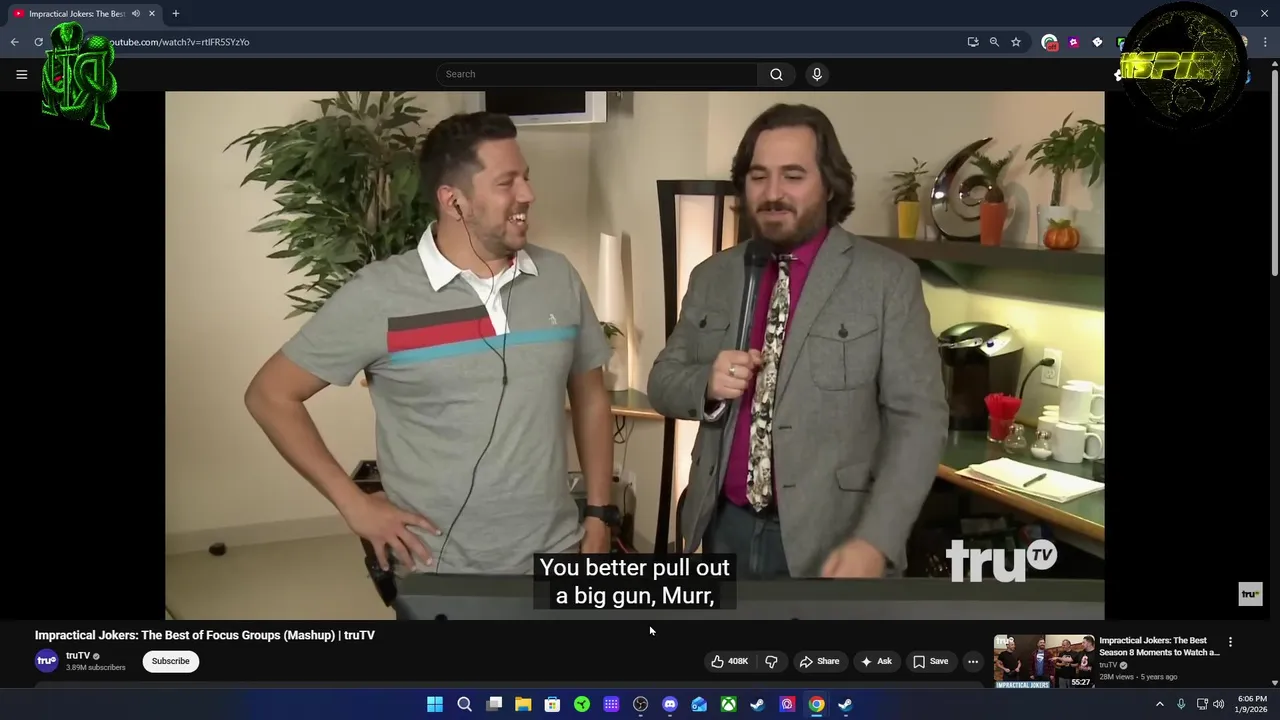Open the clock showing 6:06 PM
The image size is (1280, 720).
(x=1252, y=704)
